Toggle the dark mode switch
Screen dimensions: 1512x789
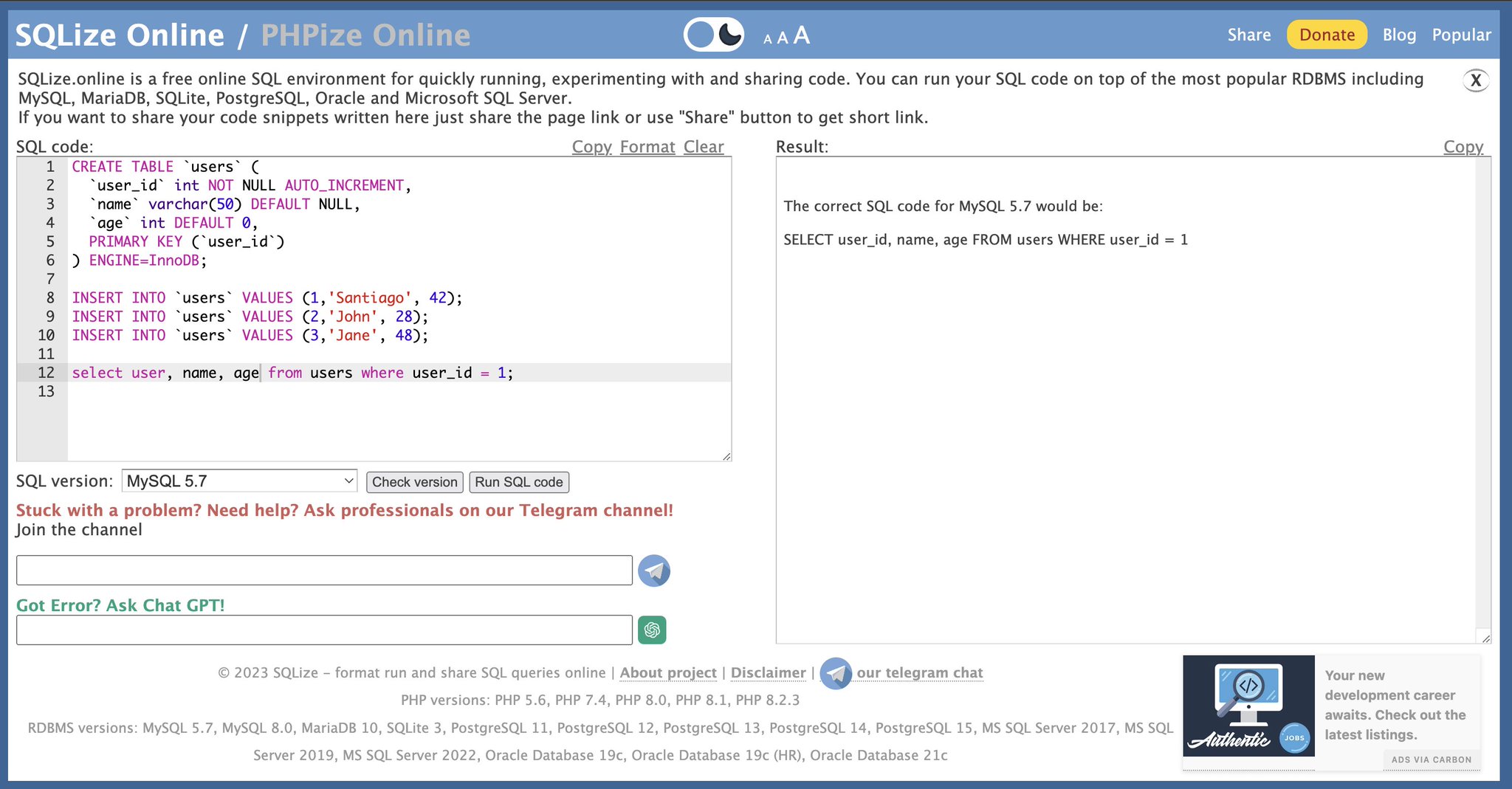tap(713, 35)
